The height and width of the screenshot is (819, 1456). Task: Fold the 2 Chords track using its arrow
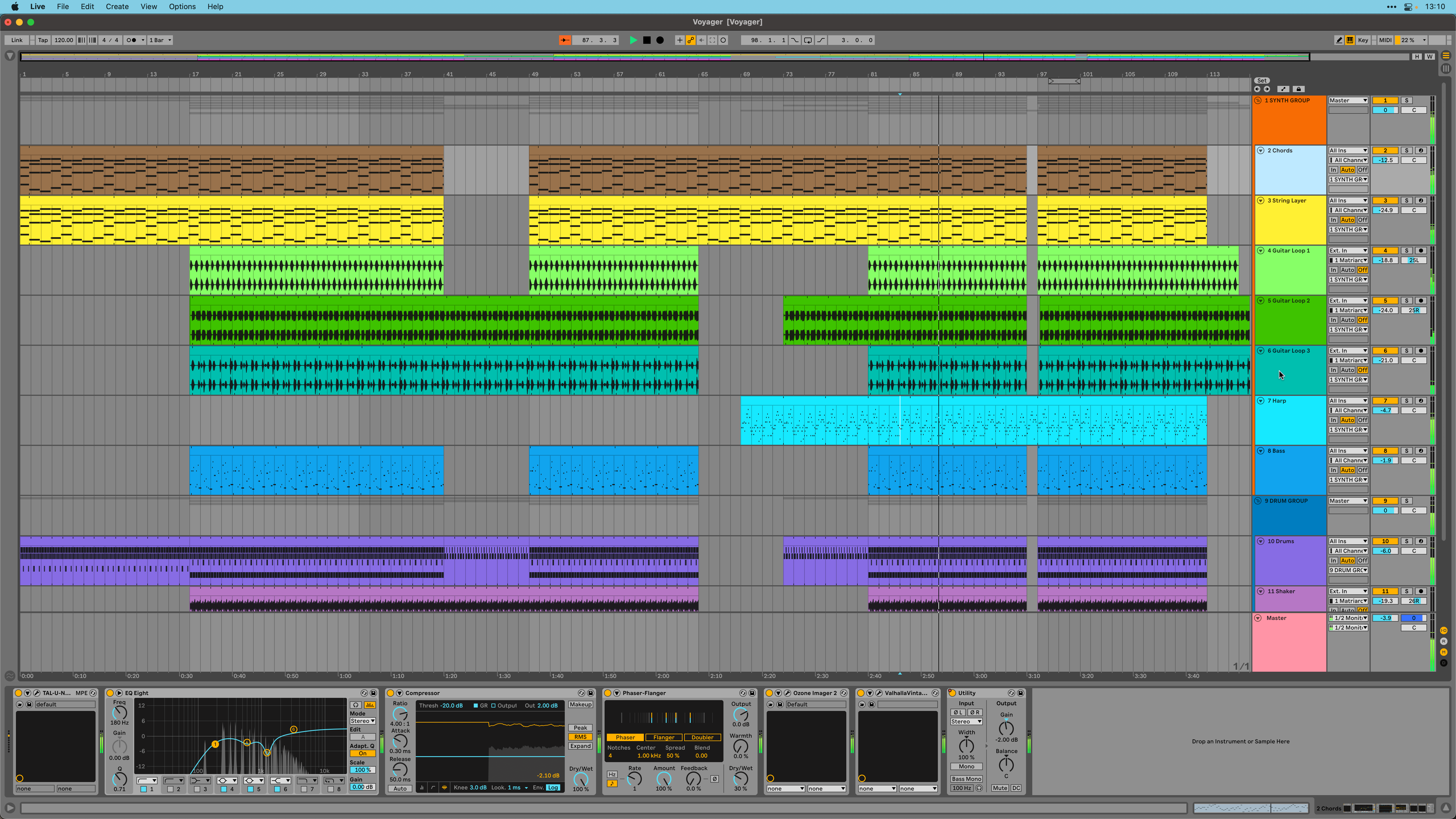pyautogui.click(x=1260, y=150)
